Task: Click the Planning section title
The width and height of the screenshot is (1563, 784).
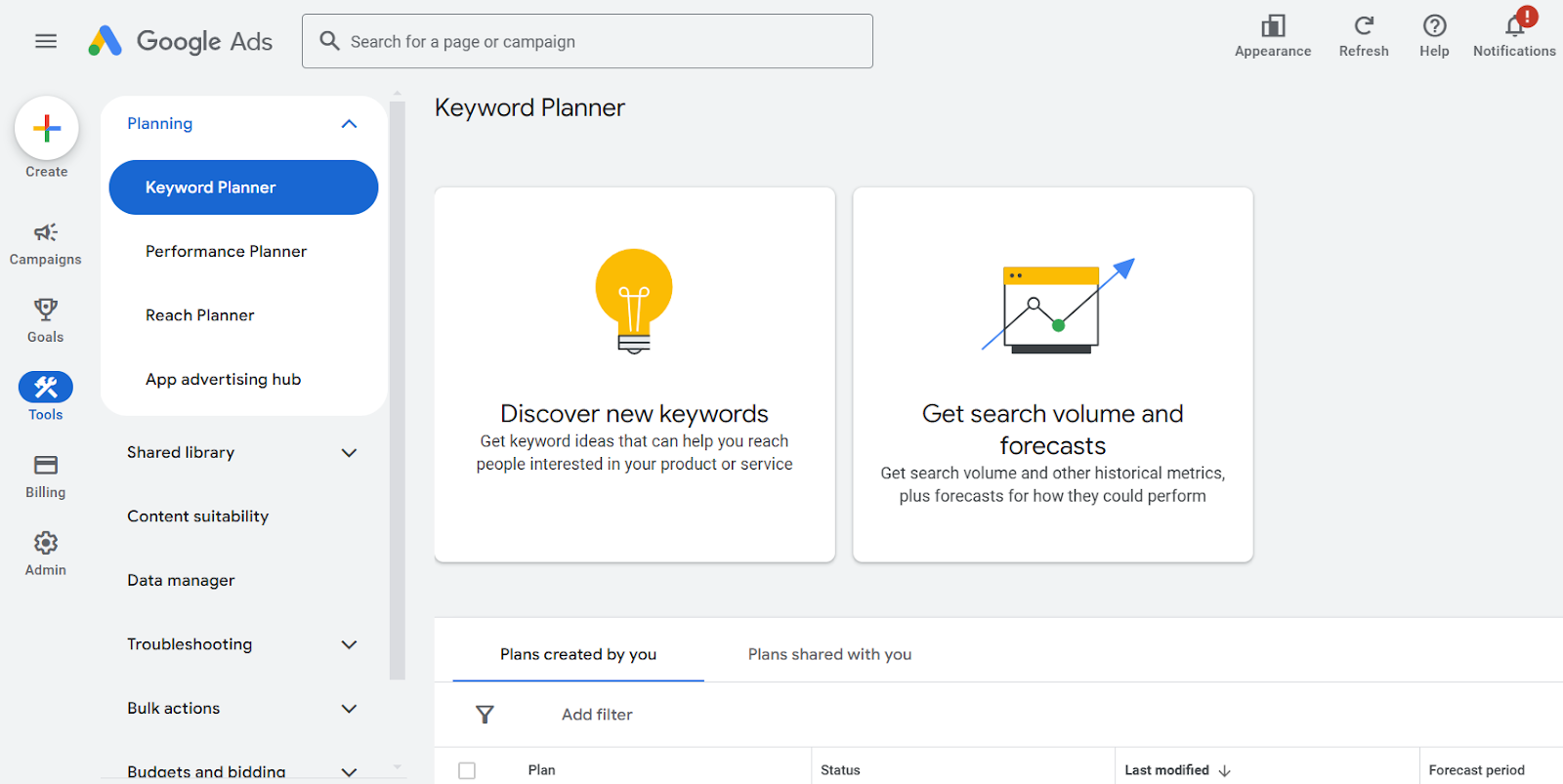Action: click(x=159, y=124)
